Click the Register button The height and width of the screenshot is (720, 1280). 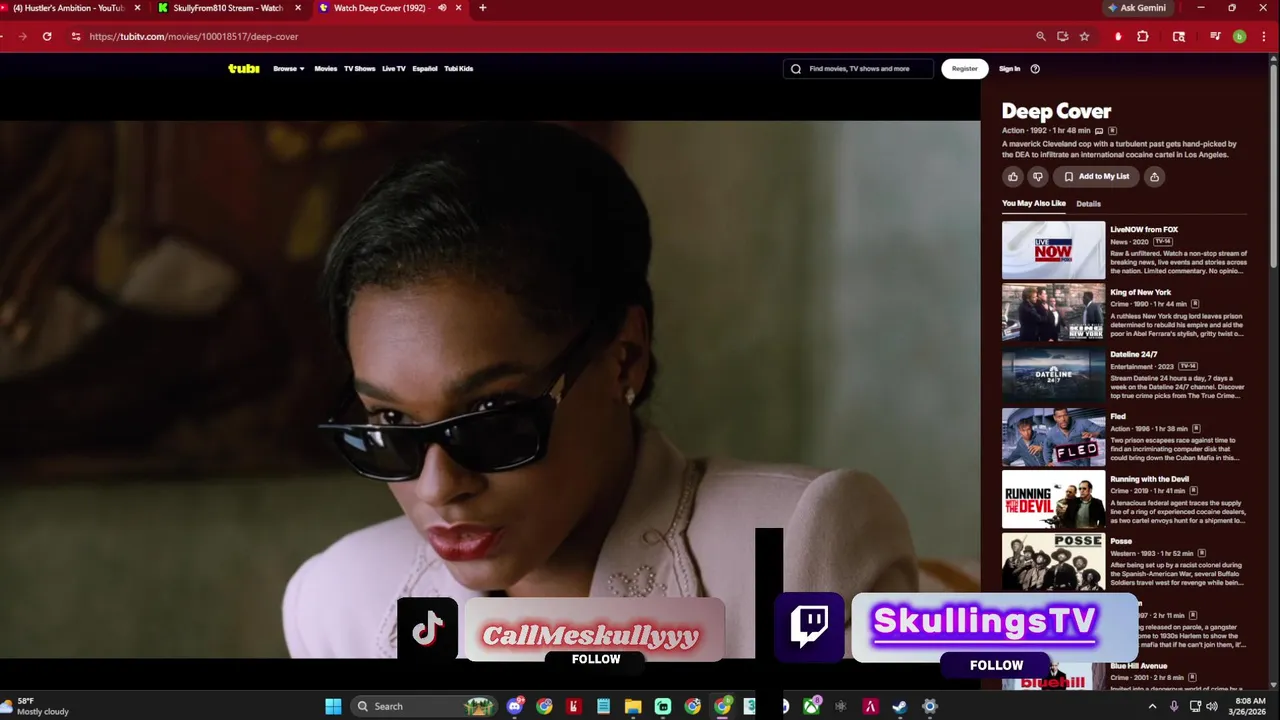[x=965, y=69]
